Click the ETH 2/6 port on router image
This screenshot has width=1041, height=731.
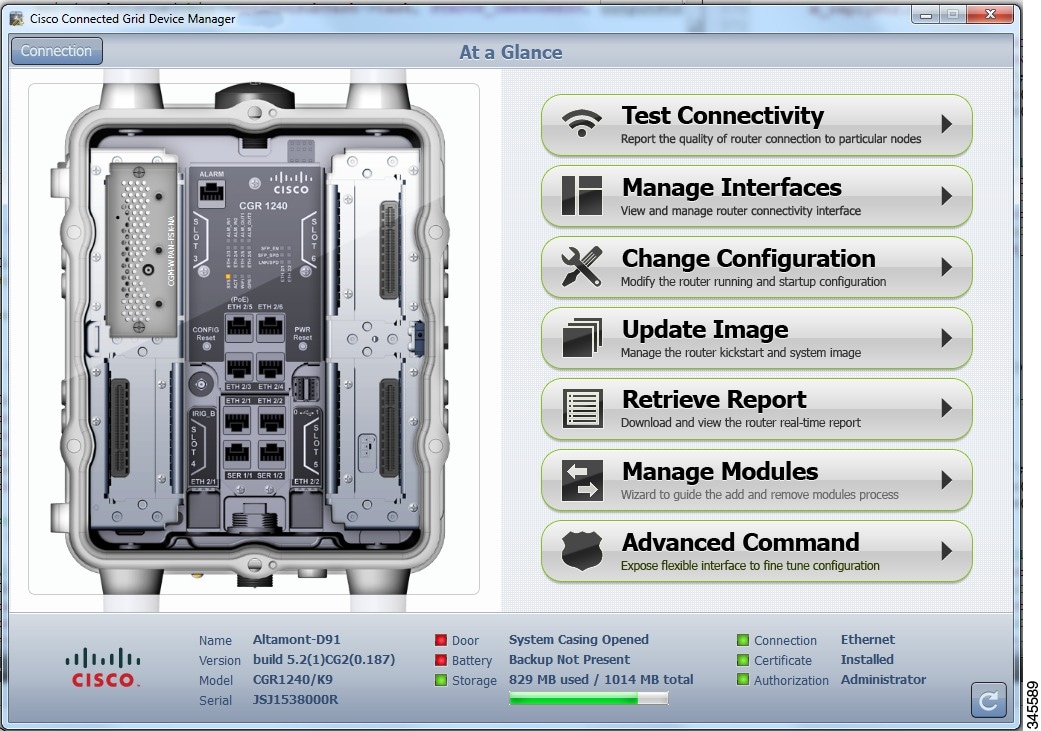271,327
